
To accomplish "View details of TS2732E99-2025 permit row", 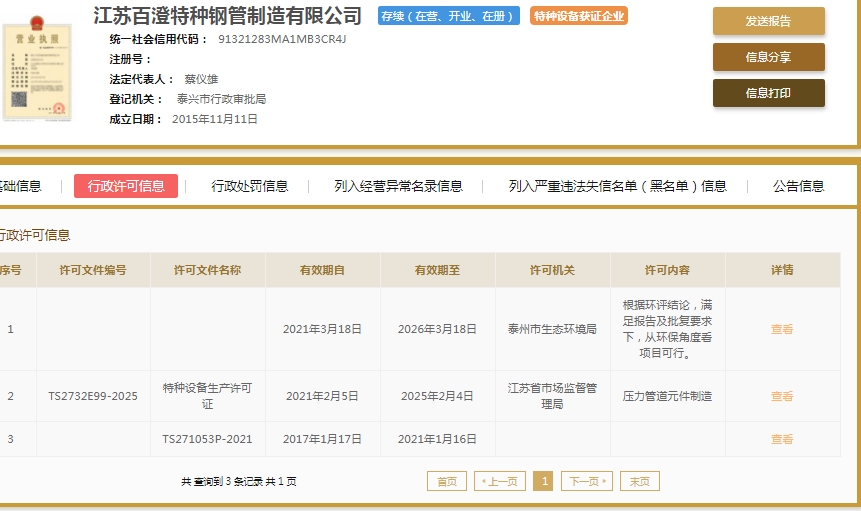I will point(782,396).
